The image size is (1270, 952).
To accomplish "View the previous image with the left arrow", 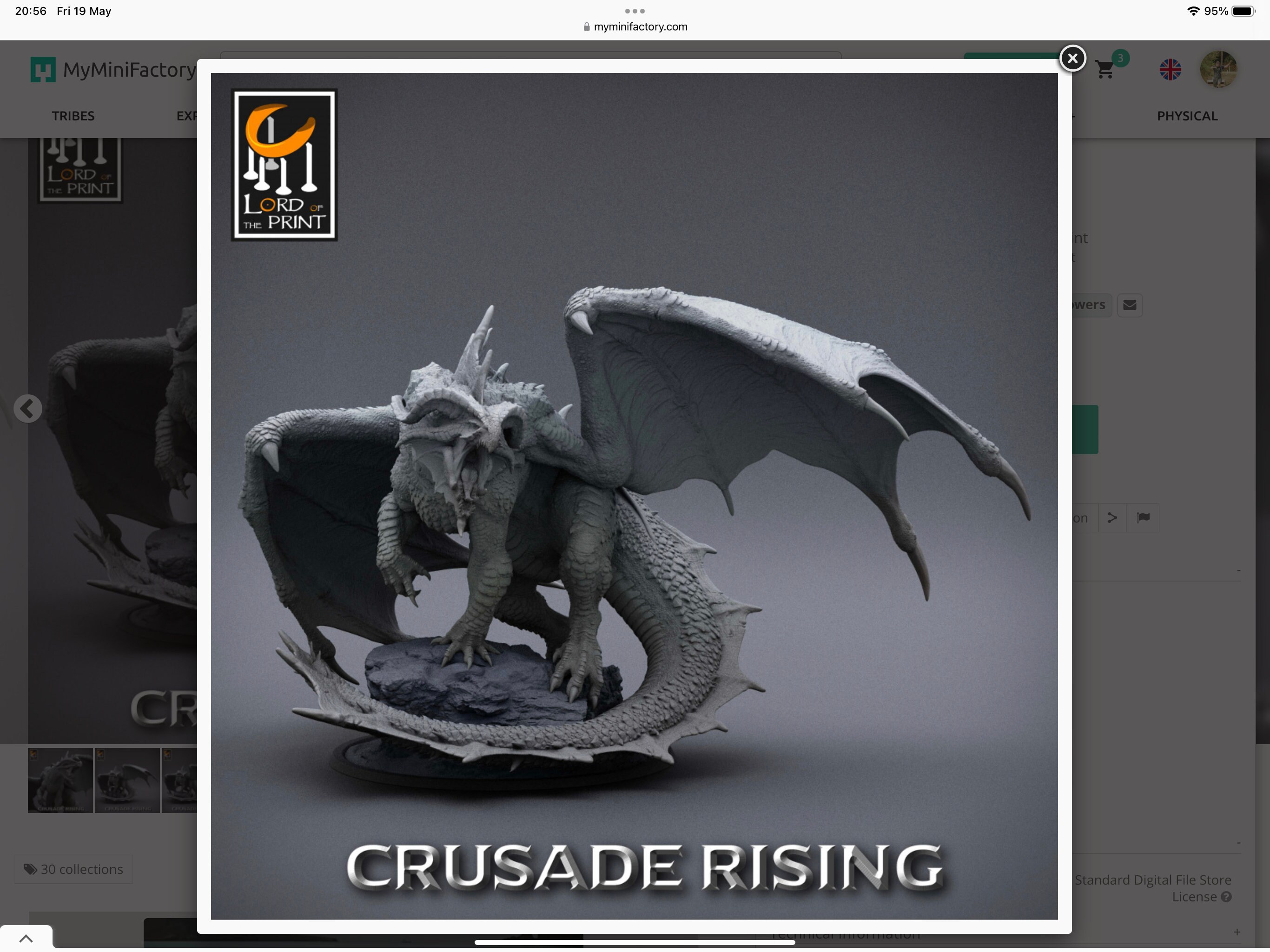I will point(28,408).
